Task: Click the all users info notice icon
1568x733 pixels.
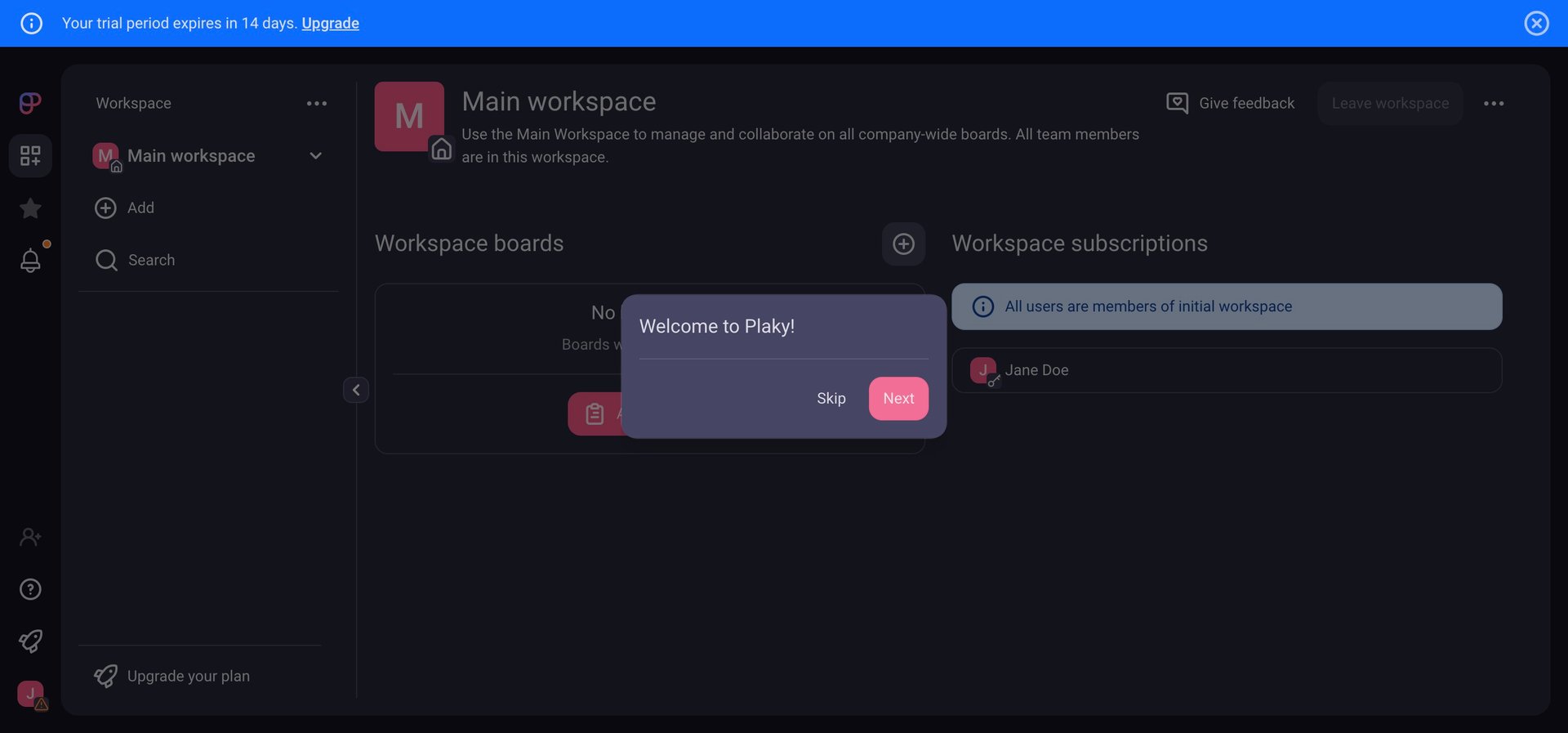Action: pos(983,306)
